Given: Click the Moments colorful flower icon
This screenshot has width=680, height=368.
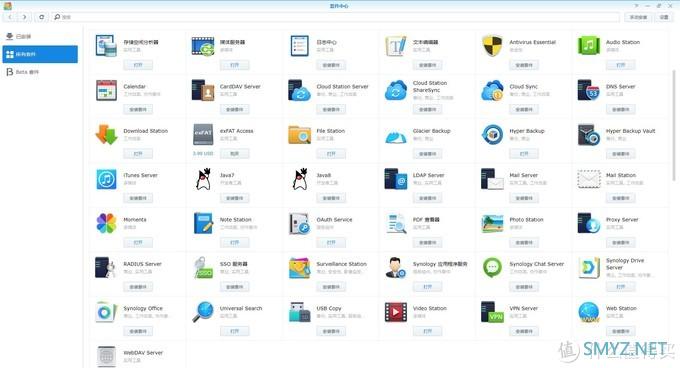Looking at the screenshot, I should pyautogui.click(x=106, y=223).
